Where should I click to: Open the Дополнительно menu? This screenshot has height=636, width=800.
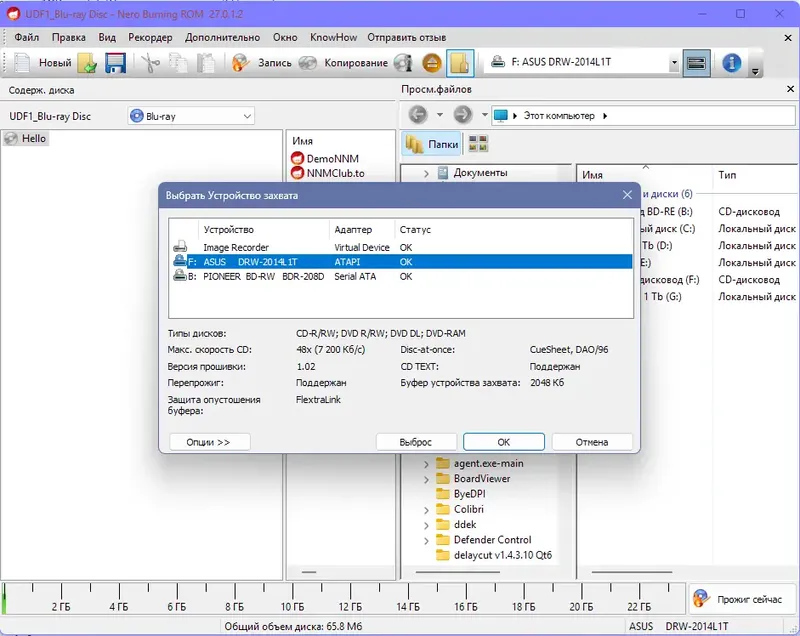pos(222,37)
